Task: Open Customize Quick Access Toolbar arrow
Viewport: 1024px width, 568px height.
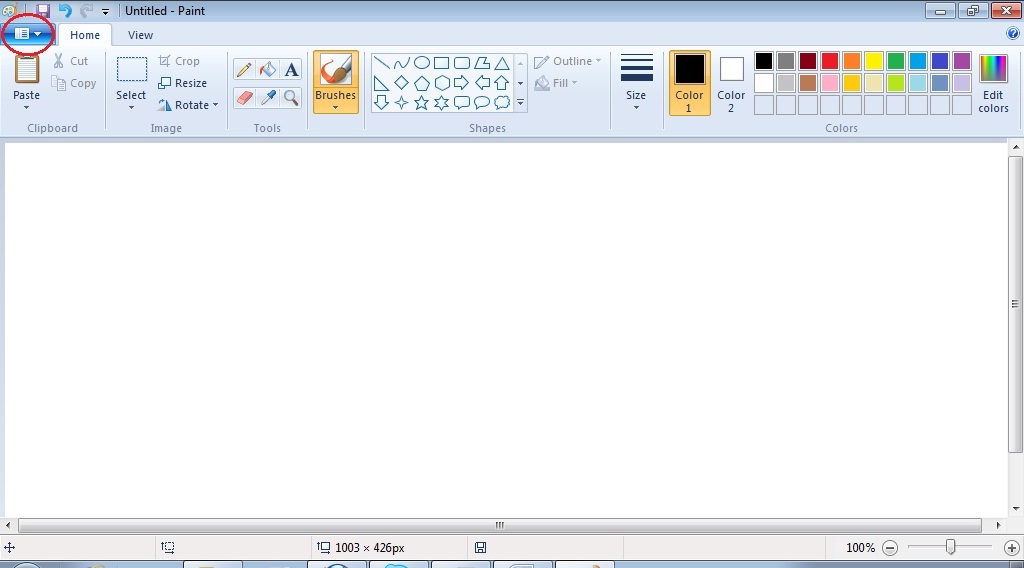Action: coord(105,11)
